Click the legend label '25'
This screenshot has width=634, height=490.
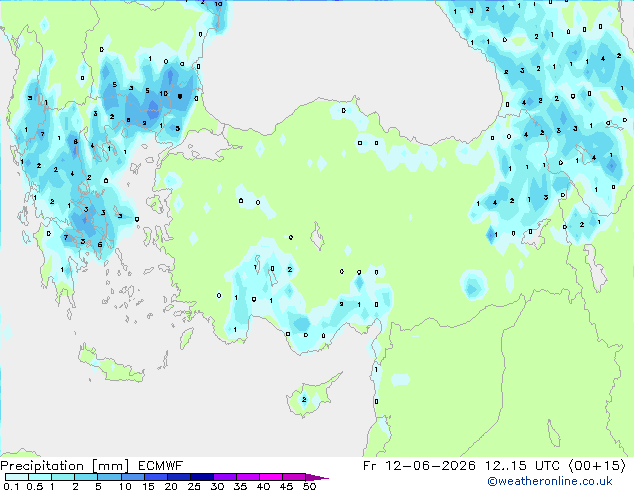tap(194, 486)
